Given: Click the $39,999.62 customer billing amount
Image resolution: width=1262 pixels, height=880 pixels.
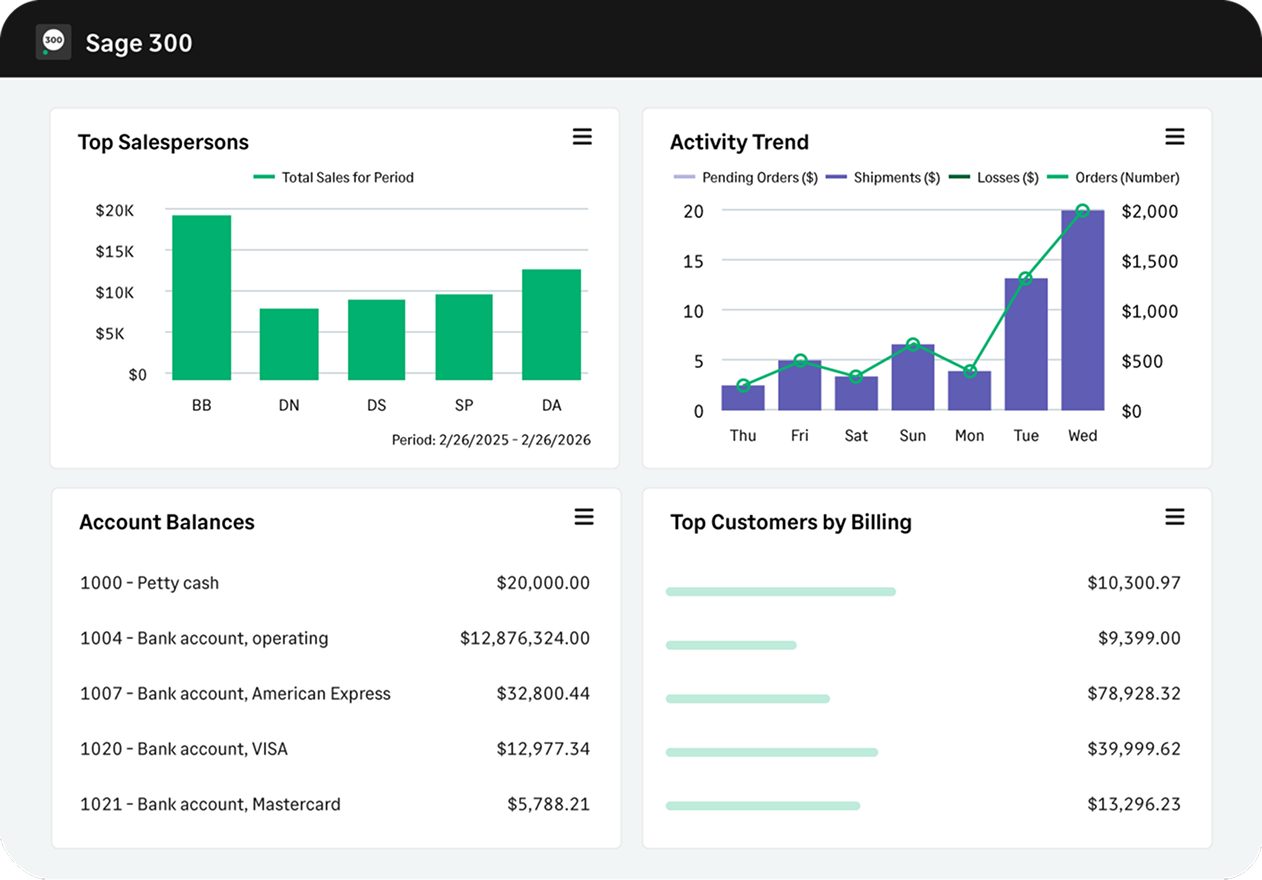Looking at the screenshot, I should [1134, 749].
